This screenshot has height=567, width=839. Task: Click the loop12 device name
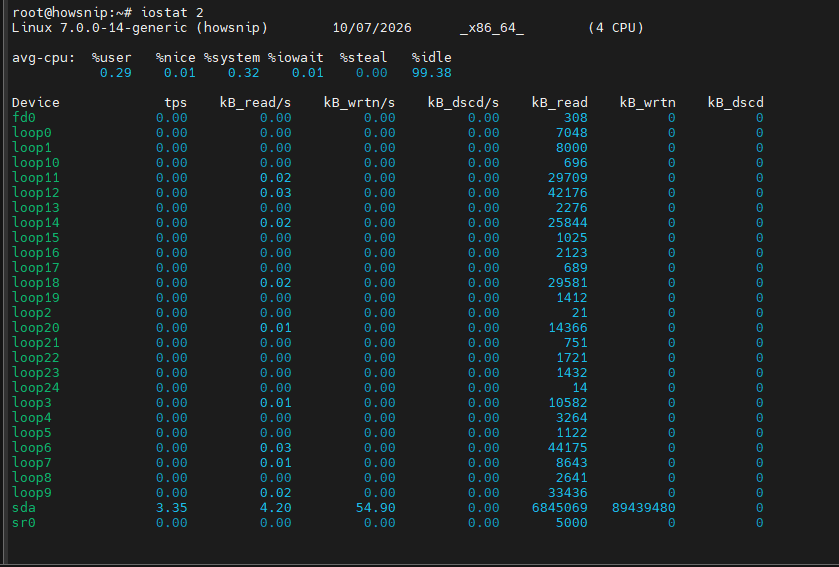(36, 193)
